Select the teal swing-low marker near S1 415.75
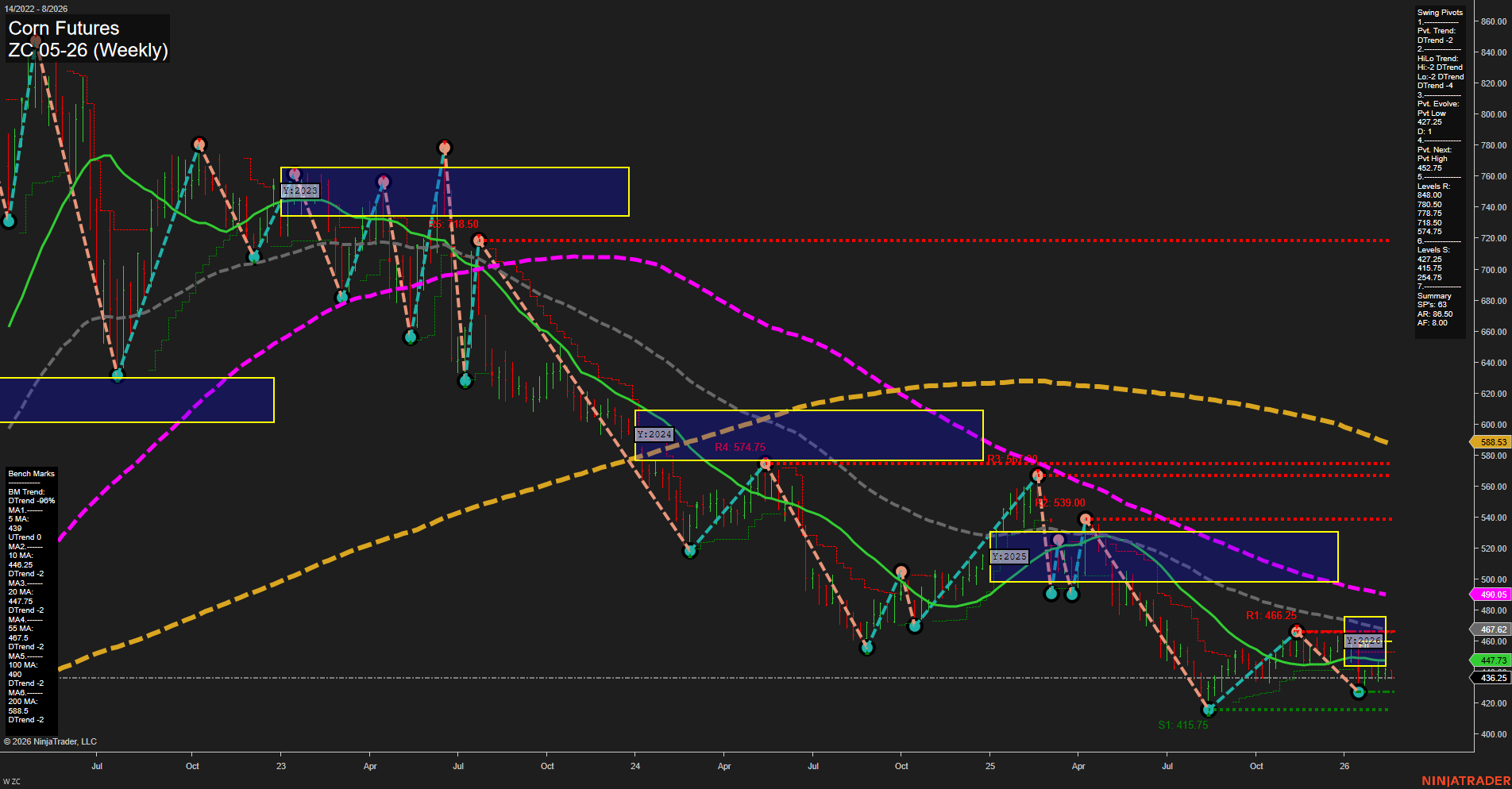The width and height of the screenshot is (1512, 789). (x=1208, y=711)
